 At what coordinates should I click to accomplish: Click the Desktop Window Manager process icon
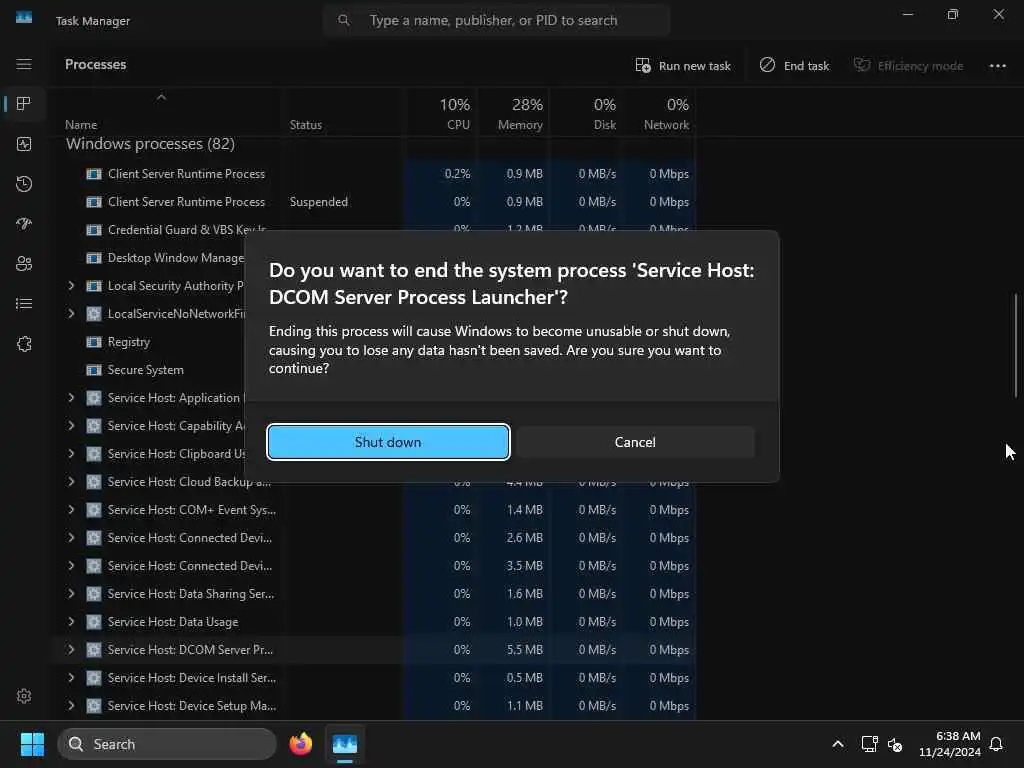click(94, 258)
